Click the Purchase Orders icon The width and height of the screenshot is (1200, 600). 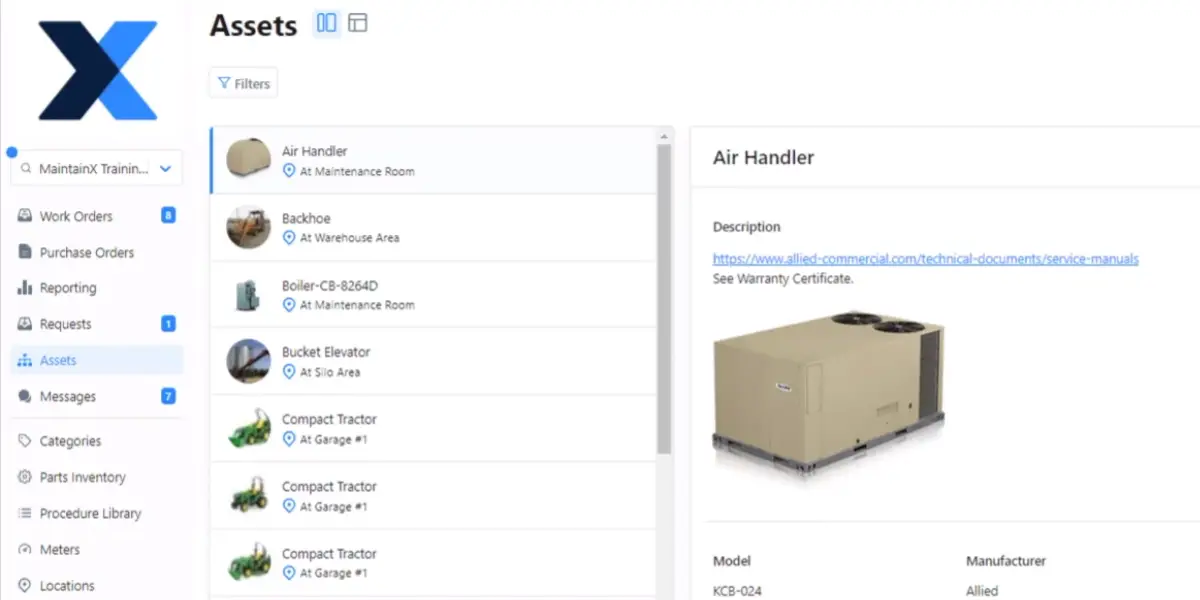pyautogui.click(x=25, y=252)
